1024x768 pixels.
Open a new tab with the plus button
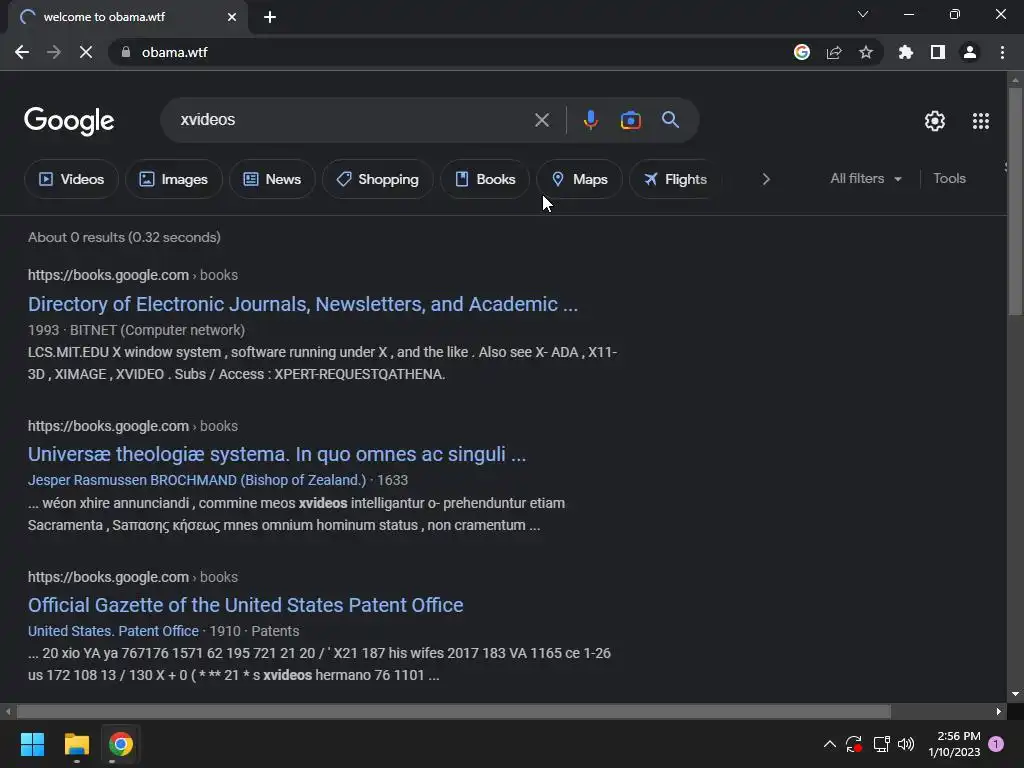[270, 17]
